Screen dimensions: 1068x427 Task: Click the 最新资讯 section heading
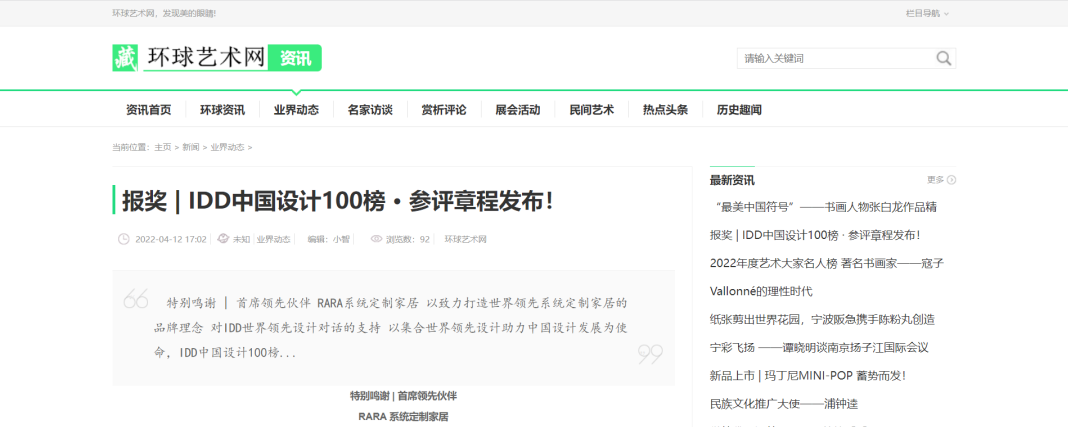pyautogui.click(x=732, y=180)
